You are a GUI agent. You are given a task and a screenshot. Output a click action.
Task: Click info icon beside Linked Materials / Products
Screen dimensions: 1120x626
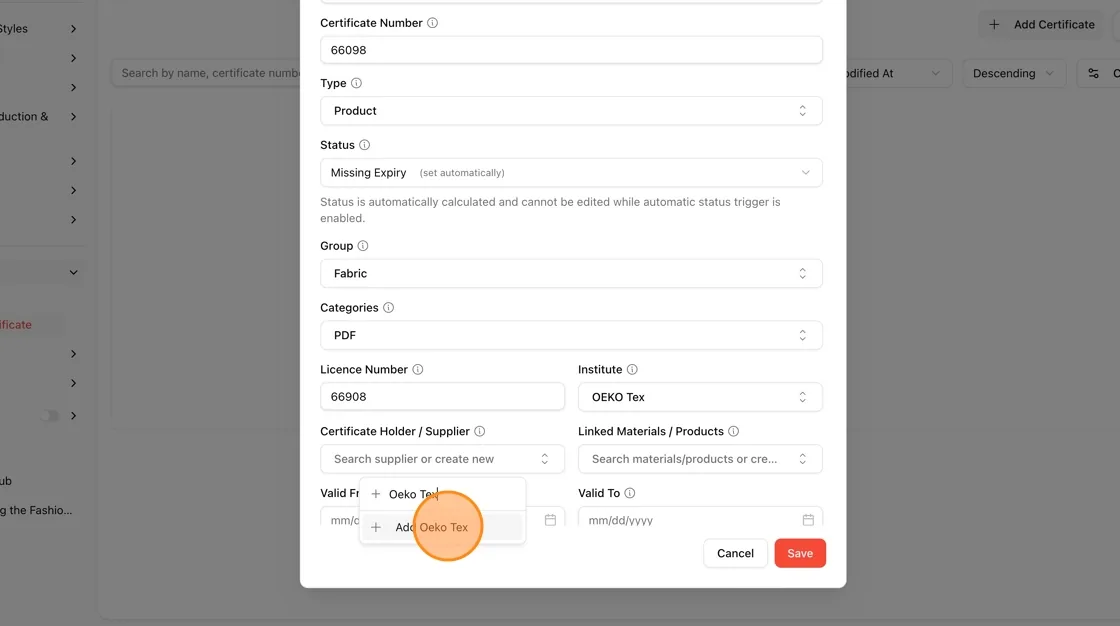[x=734, y=432]
